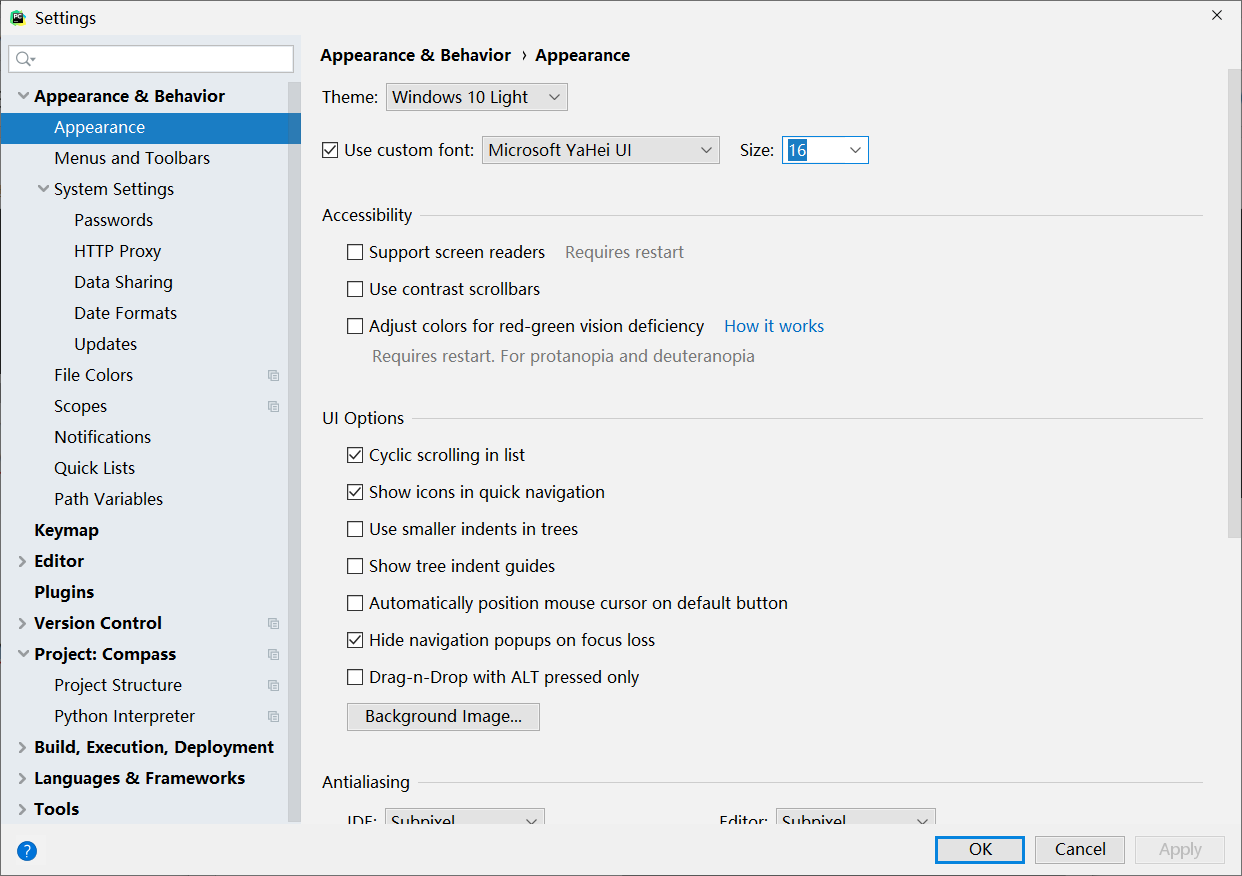Click the settings tree vertical scrollbar

pos(294,450)
